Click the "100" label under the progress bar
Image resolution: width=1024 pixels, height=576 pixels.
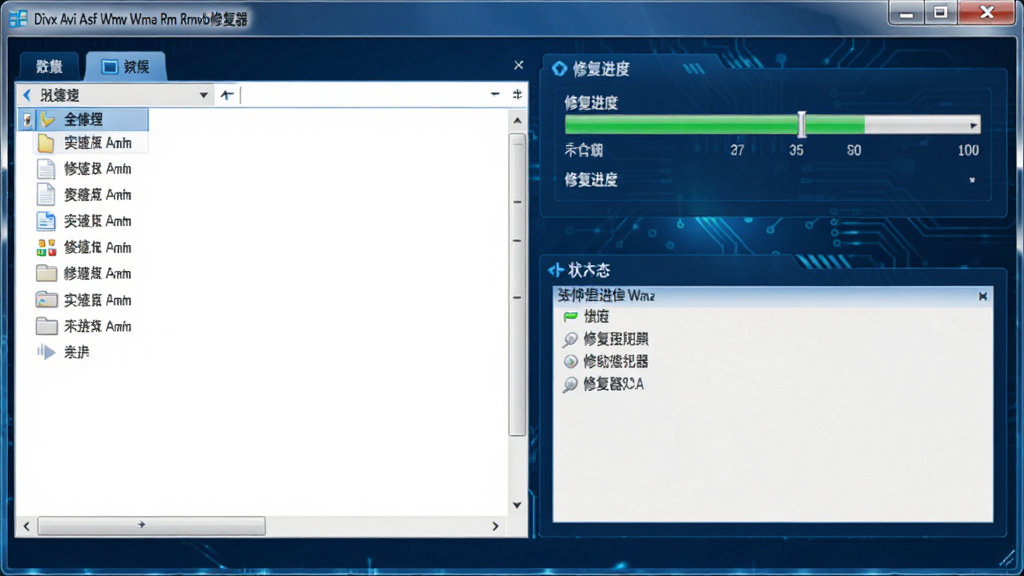(x=968, y=150)
